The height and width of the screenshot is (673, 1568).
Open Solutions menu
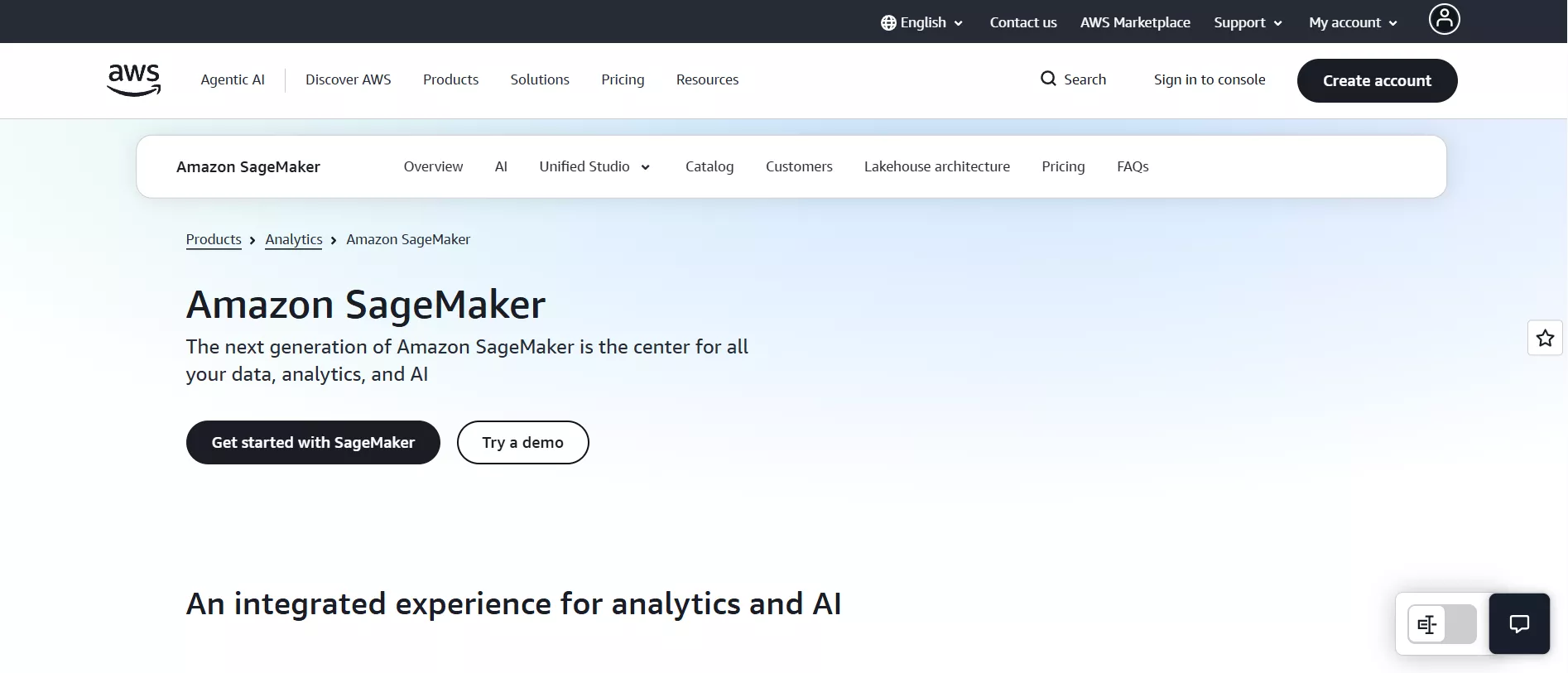point(540,79)
